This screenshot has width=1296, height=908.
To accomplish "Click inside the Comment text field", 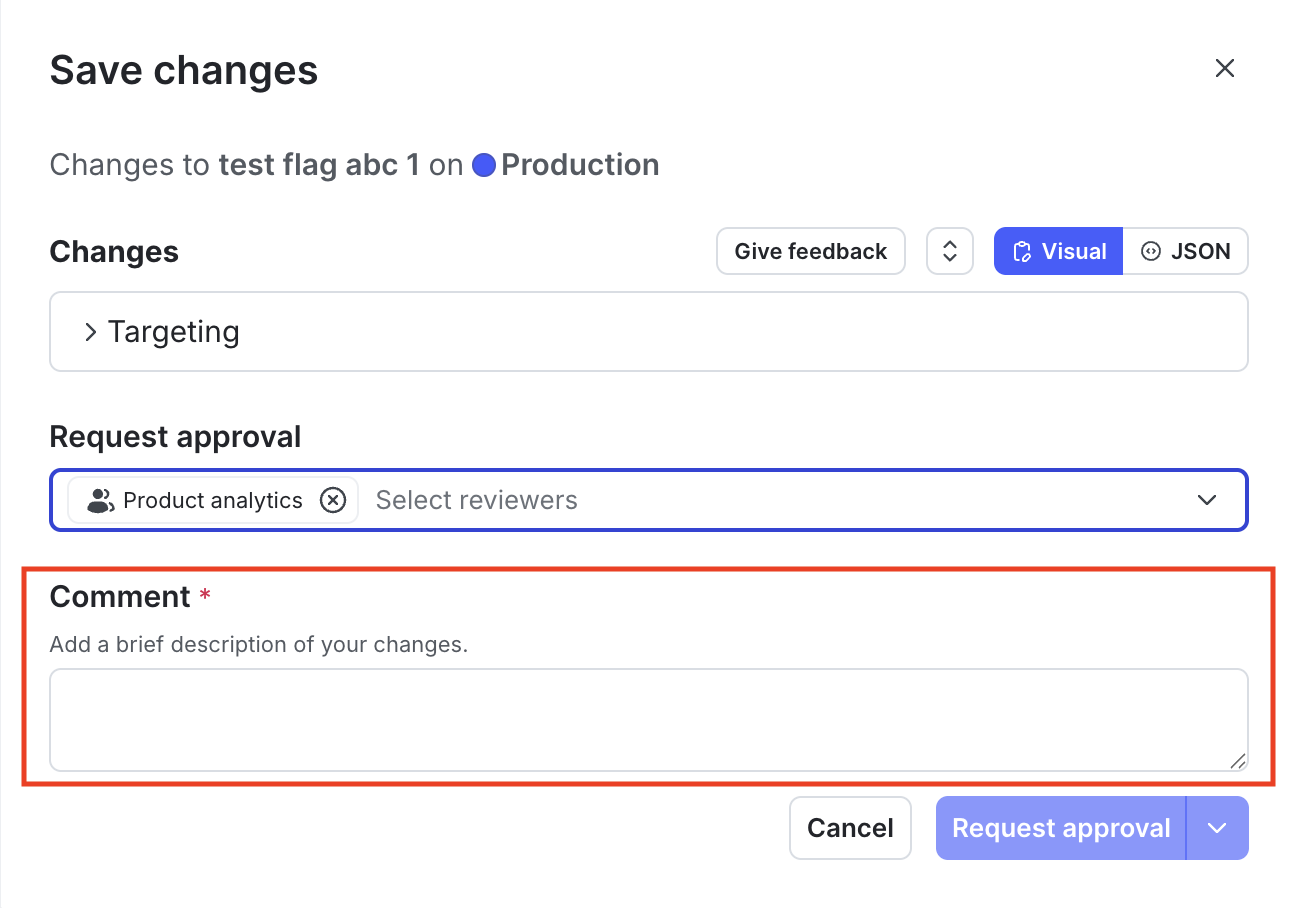I will click(648, 719).
